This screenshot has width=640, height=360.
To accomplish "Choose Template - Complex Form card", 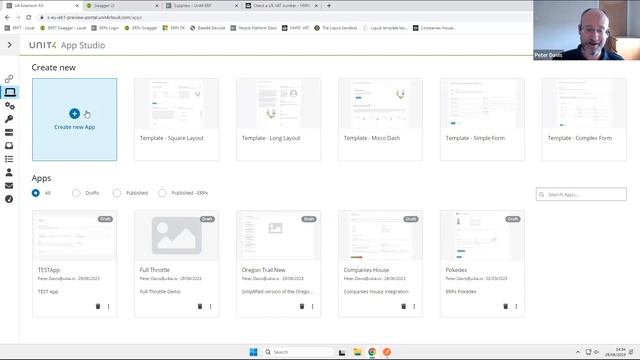I will [x=584, y=120].
